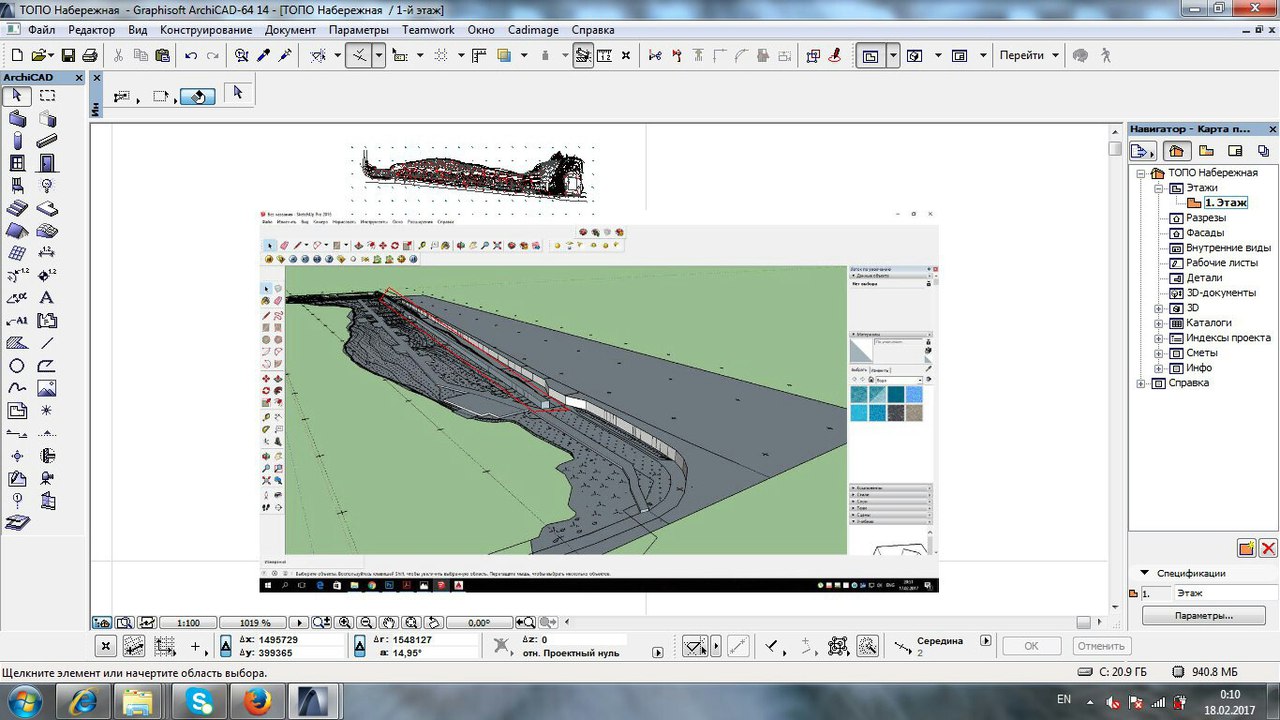The height and width of the screenshot is (720, 1280).
Task: Toggle the quick selection eraser-style button
Action: (x=198, y=97)
